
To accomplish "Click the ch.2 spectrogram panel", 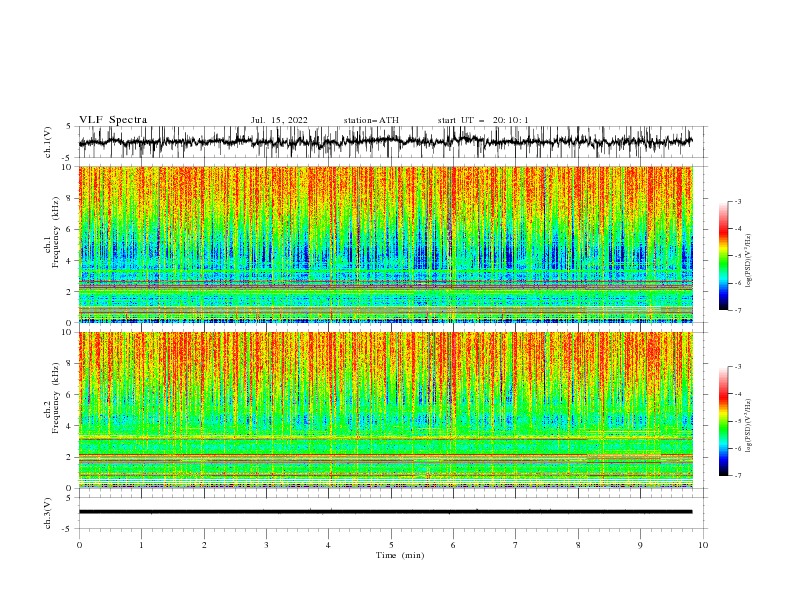I will [385, 410].
